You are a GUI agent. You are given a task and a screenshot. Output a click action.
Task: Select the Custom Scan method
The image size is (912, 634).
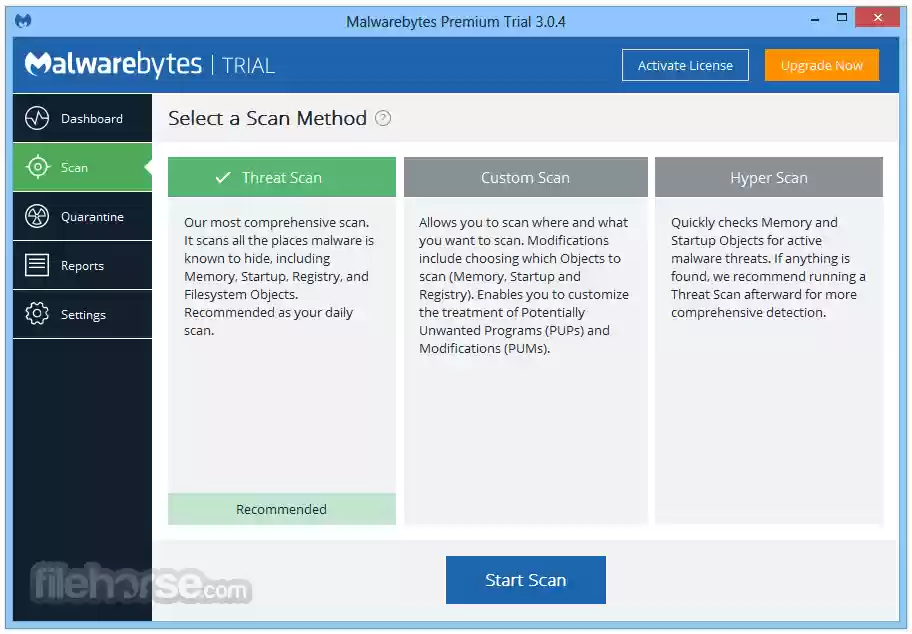525,177
